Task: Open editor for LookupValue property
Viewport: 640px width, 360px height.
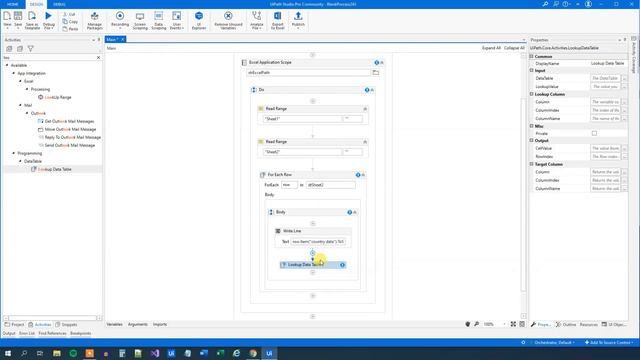Action: [624, 87]
